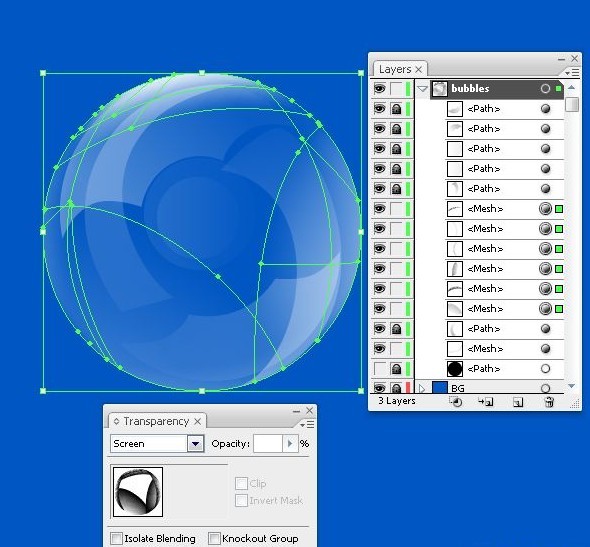Open the Transparency panel flyout menu
The width and height of the screenshot is (590, 547).
[307, 424]
